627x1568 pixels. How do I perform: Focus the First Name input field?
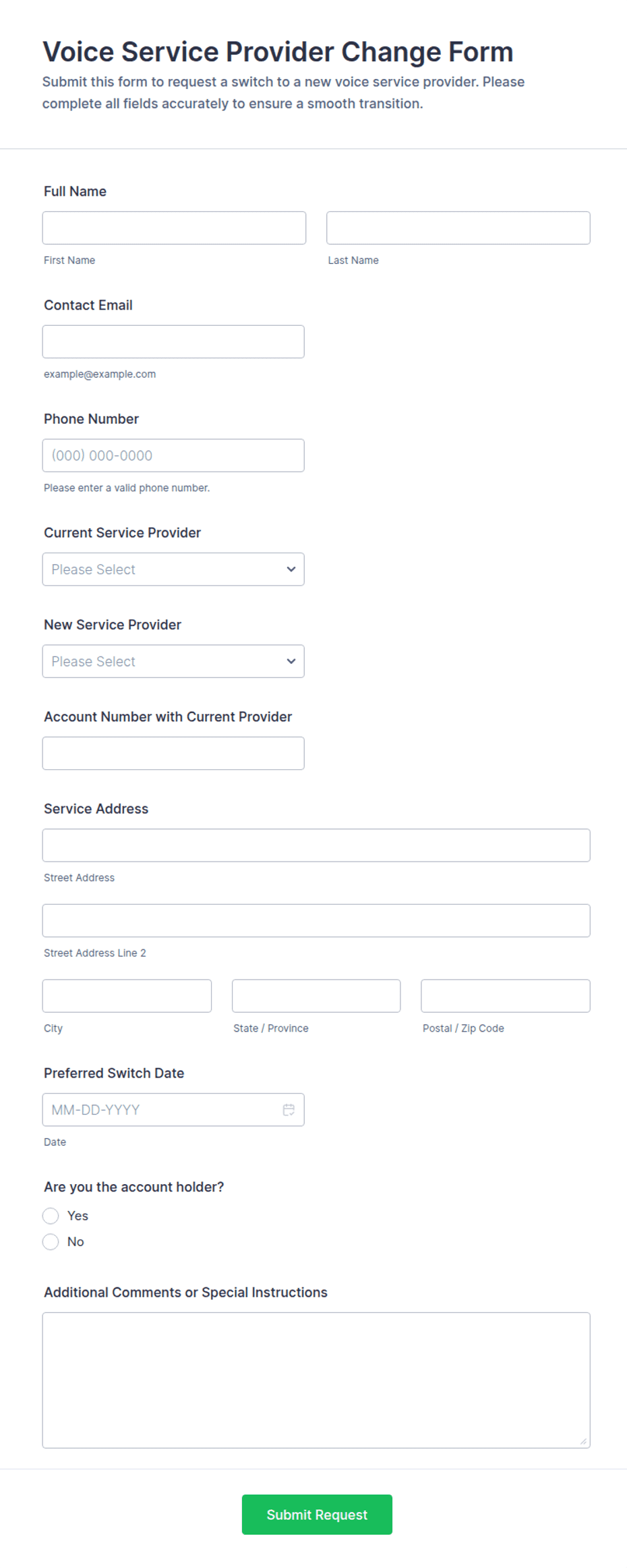(174, 228)
